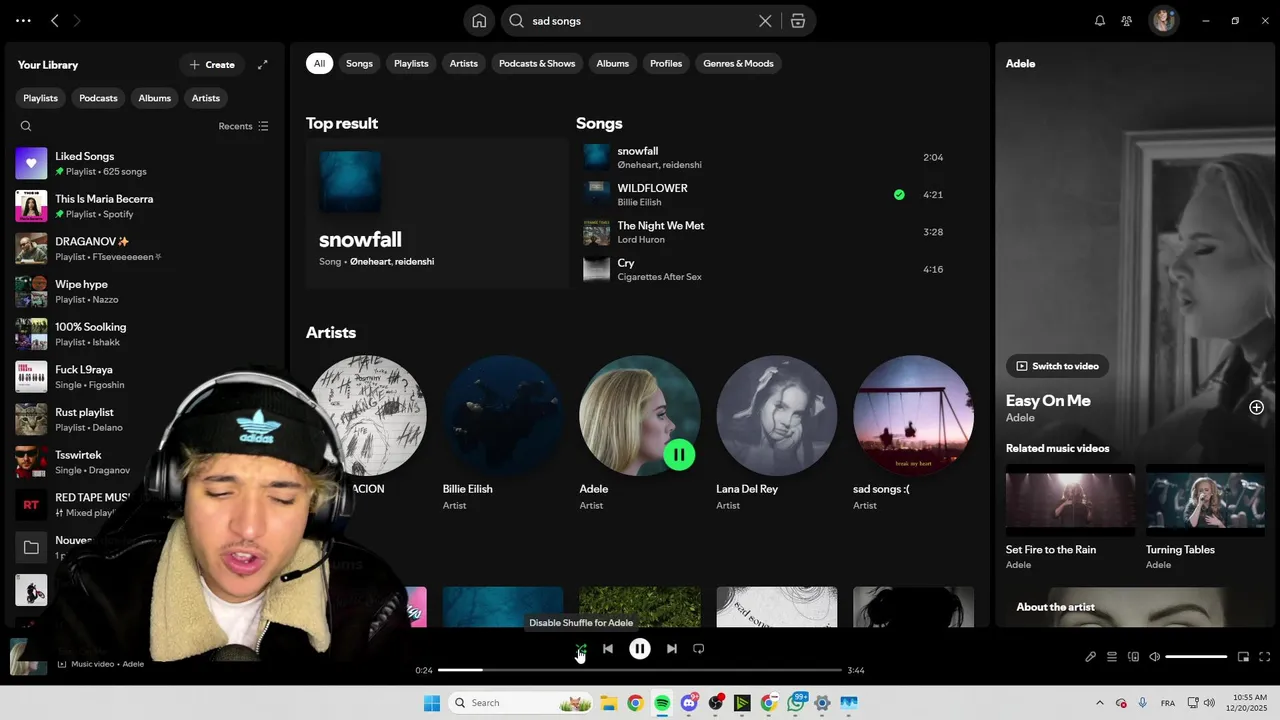The width and height of the screenshot is (1280, 720).
Task: Show Podcasts & Shows results
Action: [x=537, y=63]
